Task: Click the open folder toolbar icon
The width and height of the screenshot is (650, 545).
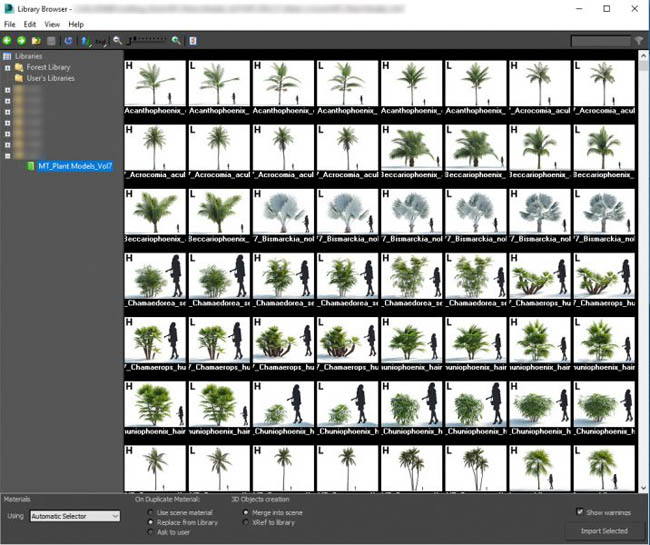Action: coord(36,41)
